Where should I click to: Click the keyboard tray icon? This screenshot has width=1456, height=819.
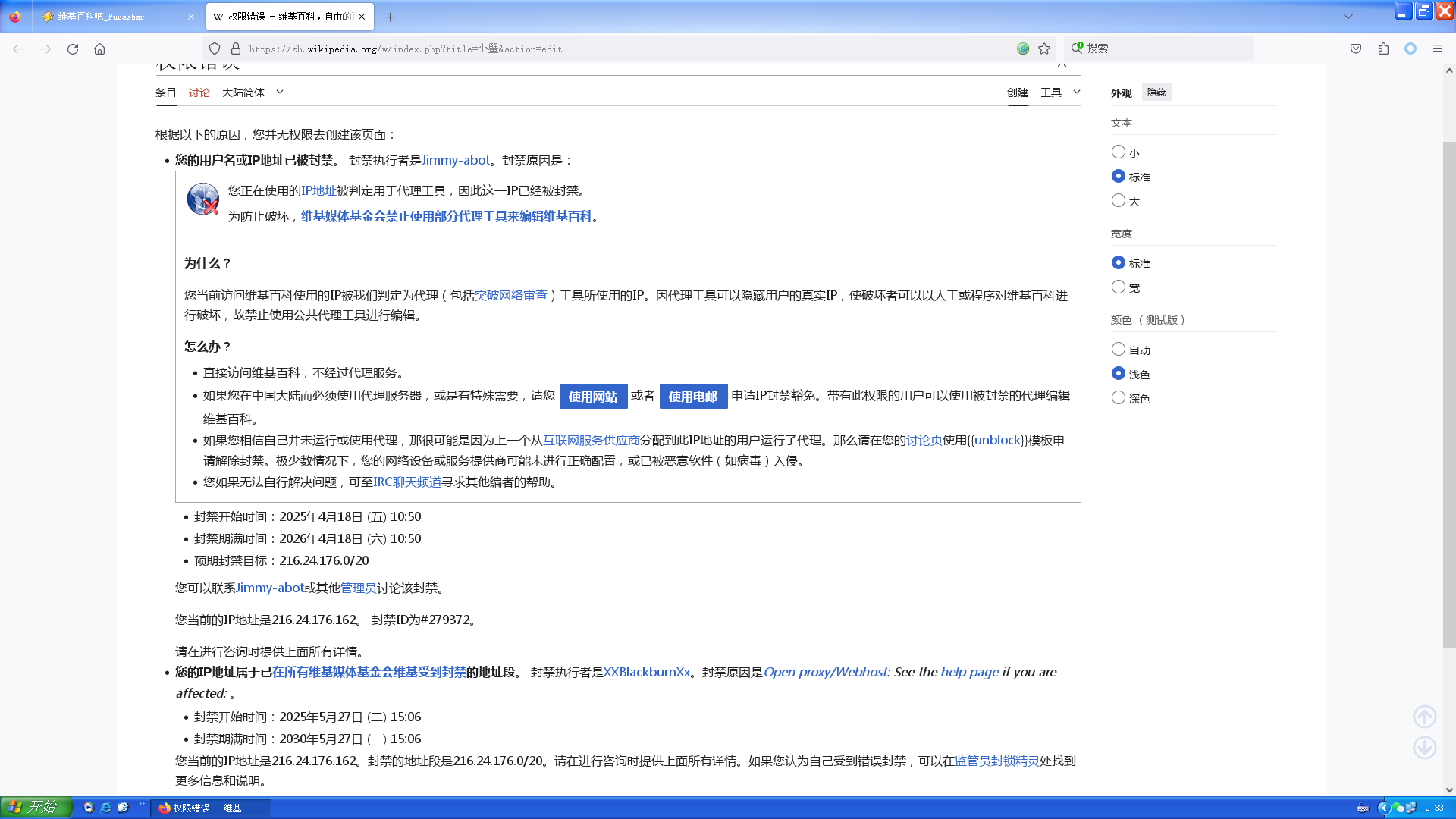tap(1363, 808)
